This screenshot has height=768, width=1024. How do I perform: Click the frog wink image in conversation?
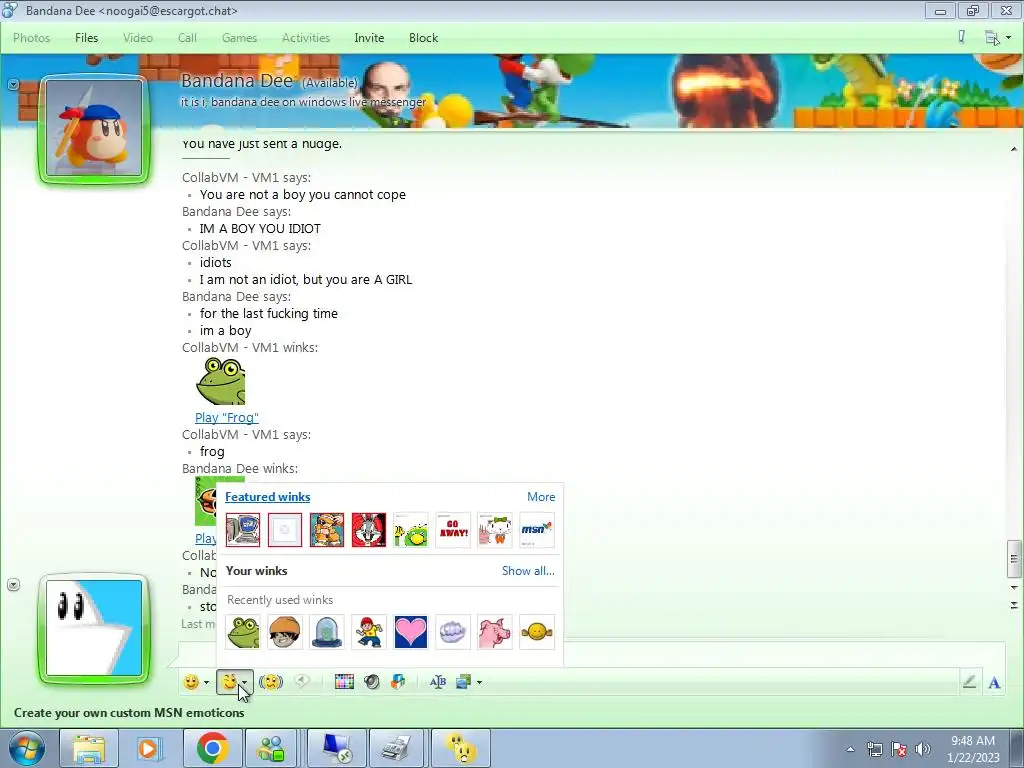221,381
